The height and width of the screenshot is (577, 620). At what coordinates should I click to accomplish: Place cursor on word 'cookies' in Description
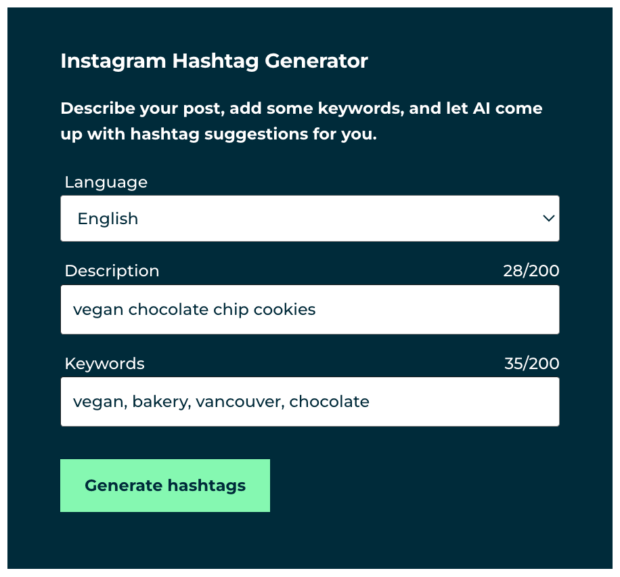[284, 309]
